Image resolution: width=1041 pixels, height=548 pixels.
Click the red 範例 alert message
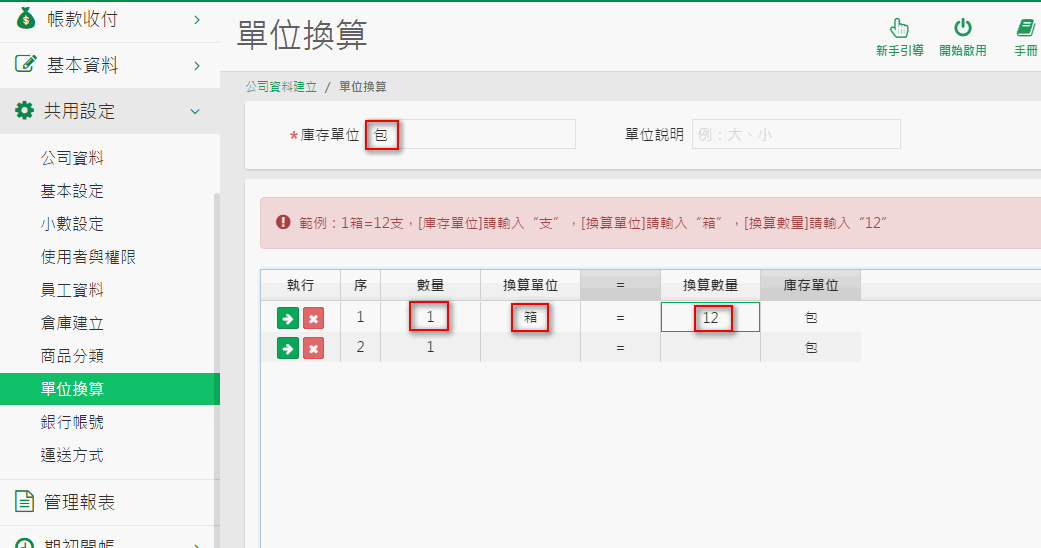(651, 223)
